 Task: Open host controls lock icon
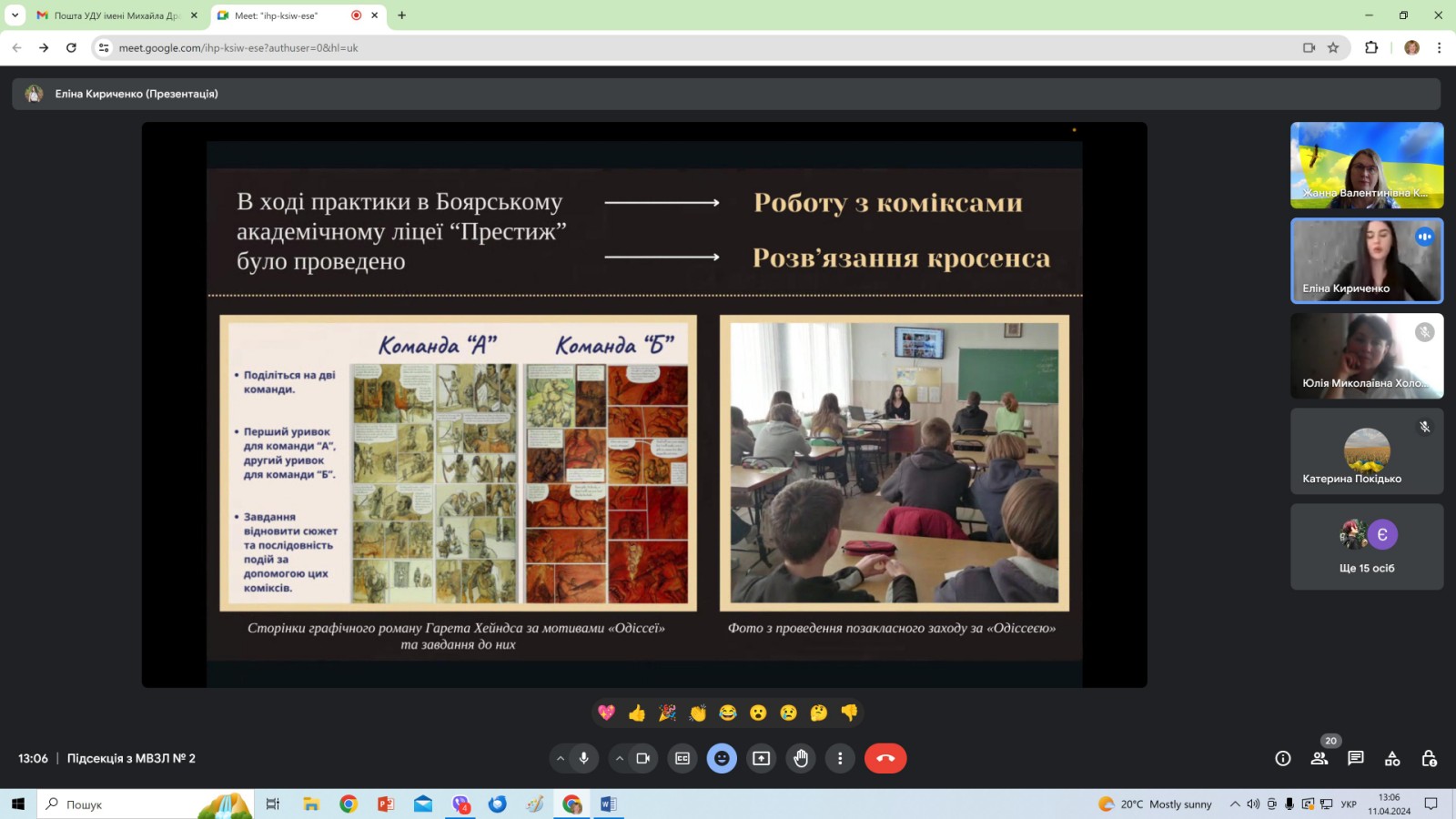[1429, 758]
